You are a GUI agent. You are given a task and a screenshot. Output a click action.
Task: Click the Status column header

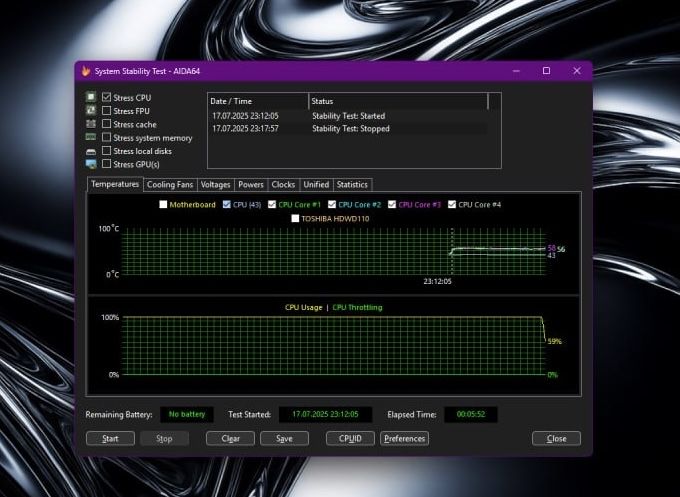(398, 101)
